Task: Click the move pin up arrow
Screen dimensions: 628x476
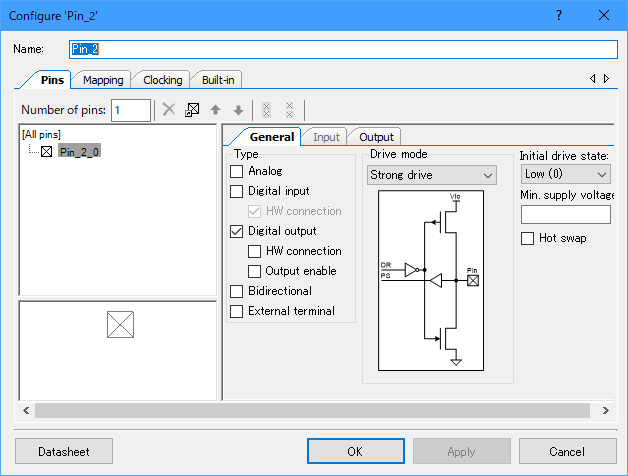Action: [214, 110]
